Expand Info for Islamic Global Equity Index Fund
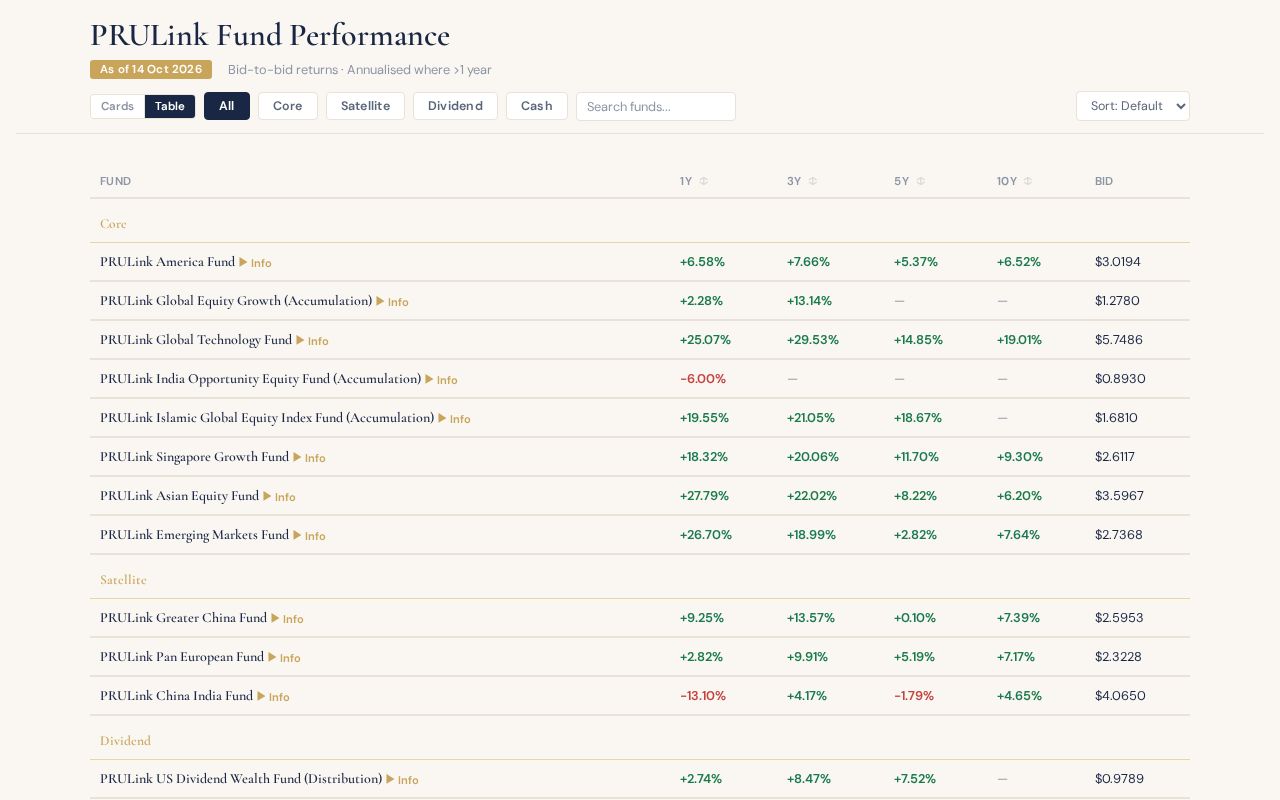 coord(454,419)
